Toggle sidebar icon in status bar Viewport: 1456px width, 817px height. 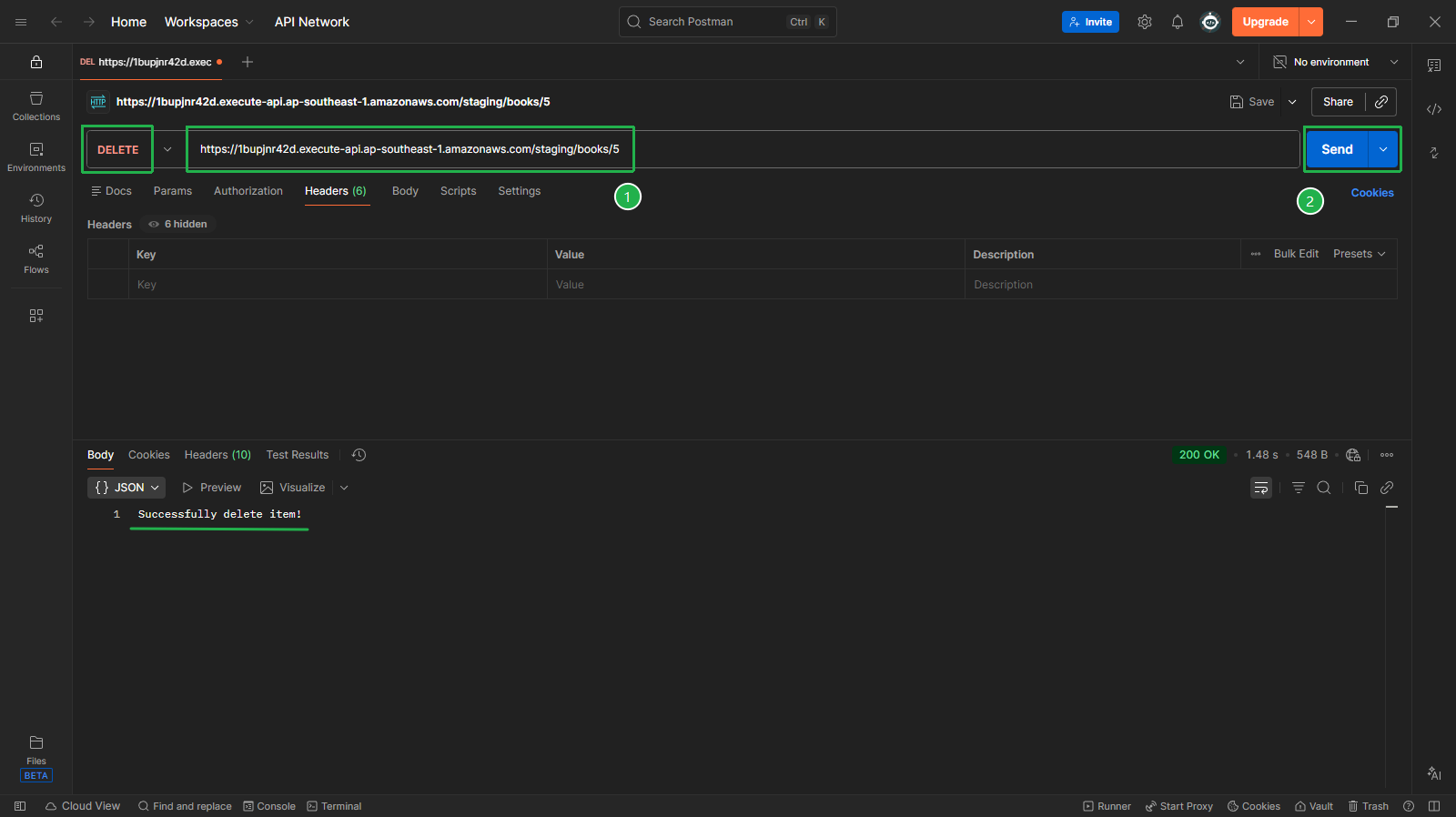pyautogui.click(x=20, y=806)
